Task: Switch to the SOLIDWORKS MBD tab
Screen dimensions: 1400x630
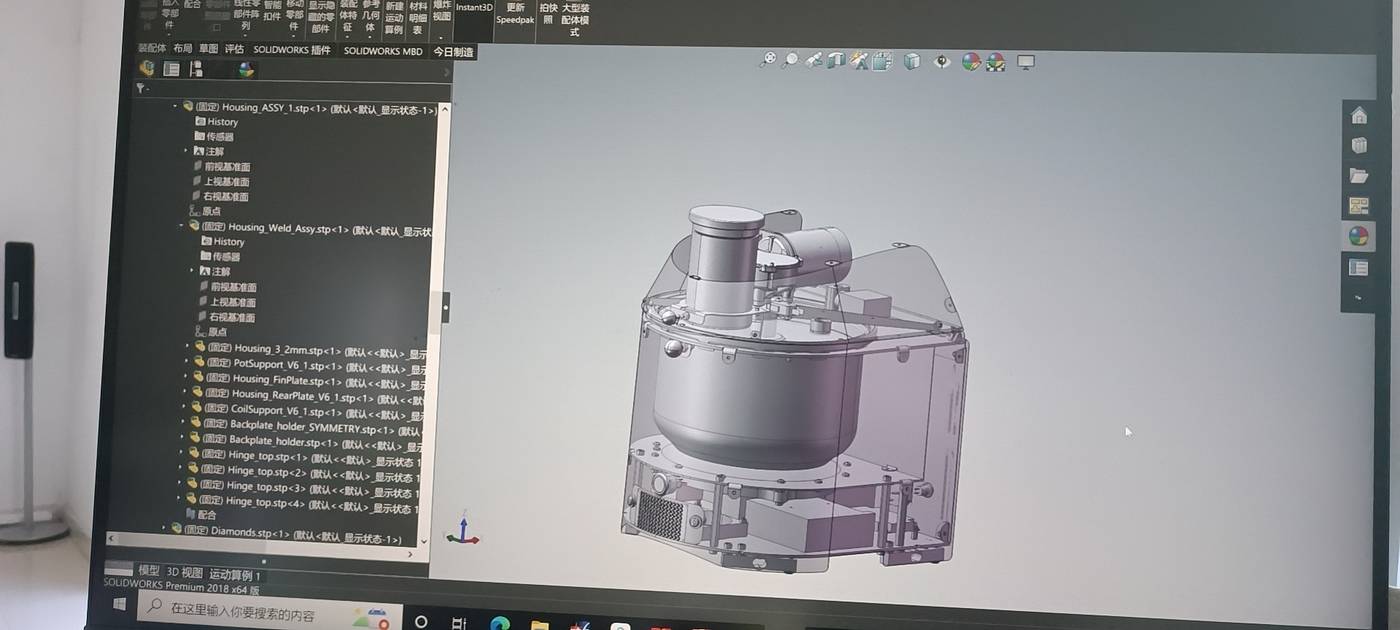Action: (x=383, y=50)
